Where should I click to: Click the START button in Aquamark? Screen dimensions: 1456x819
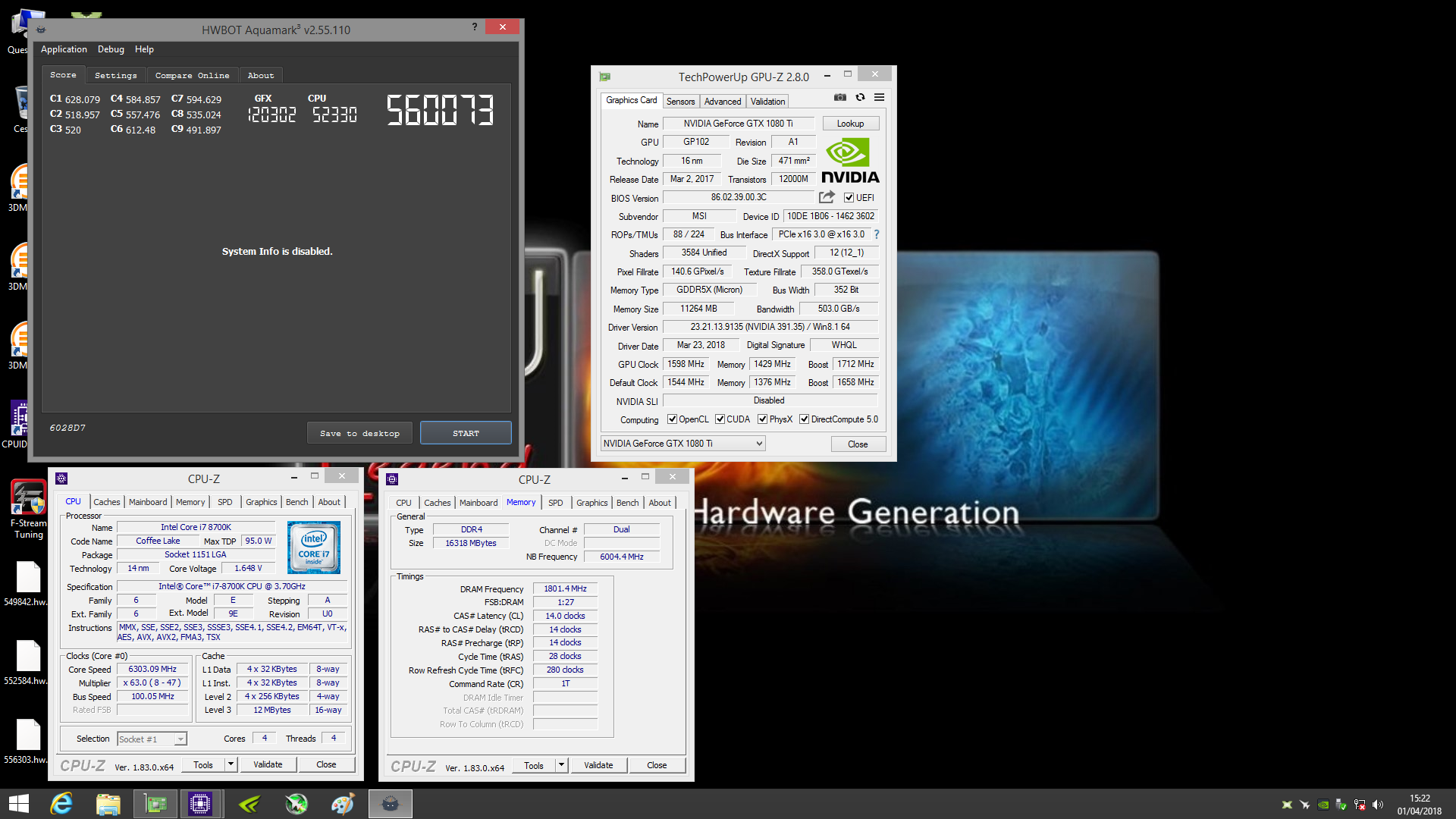[x=466, y=433]
